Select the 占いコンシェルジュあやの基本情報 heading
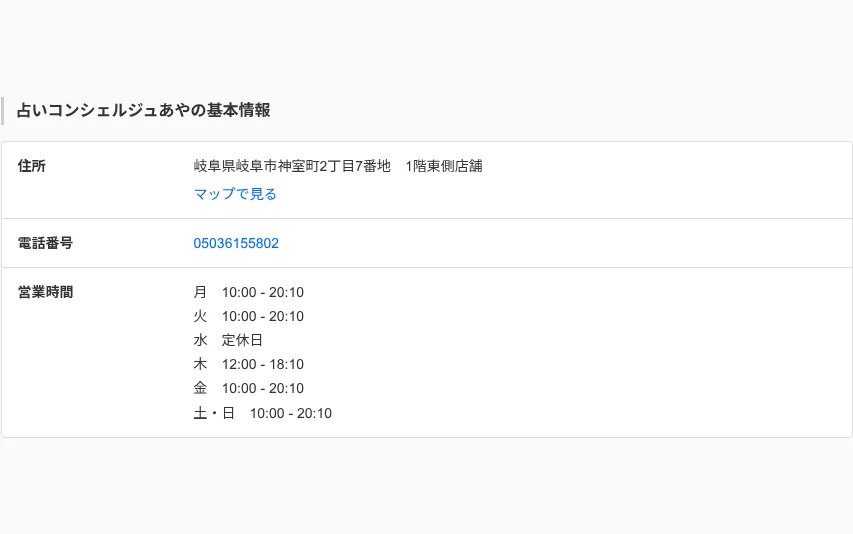 (x=144, y=110)
